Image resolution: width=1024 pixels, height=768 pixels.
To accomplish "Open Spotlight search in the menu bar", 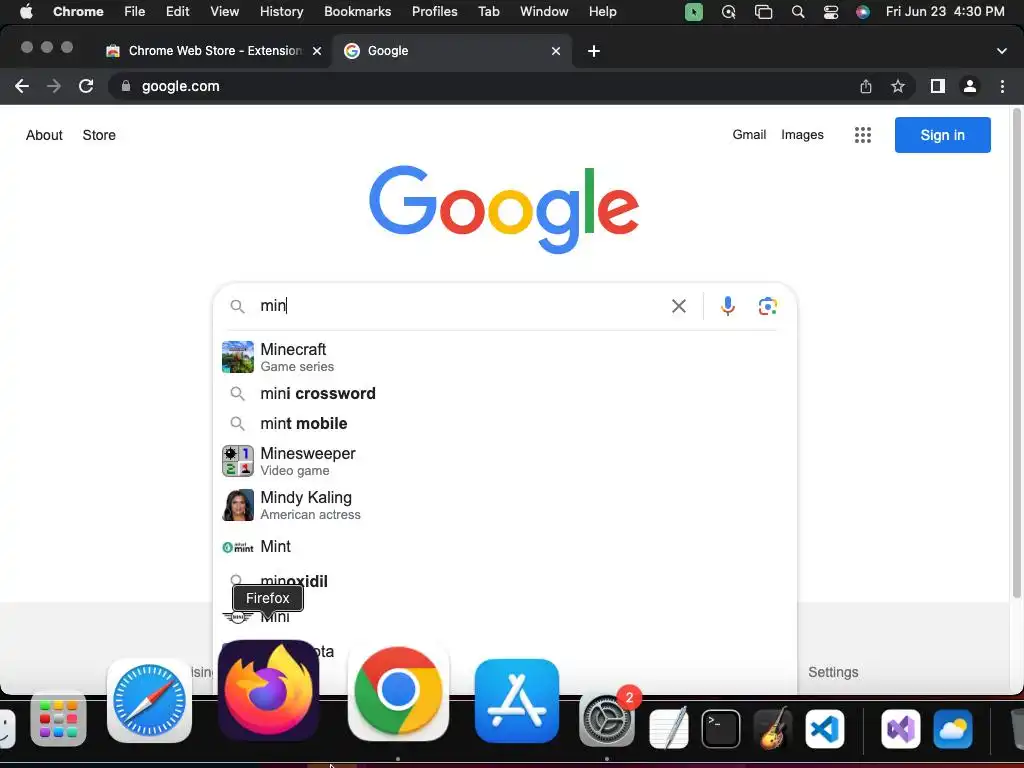I will click(798, 12).
